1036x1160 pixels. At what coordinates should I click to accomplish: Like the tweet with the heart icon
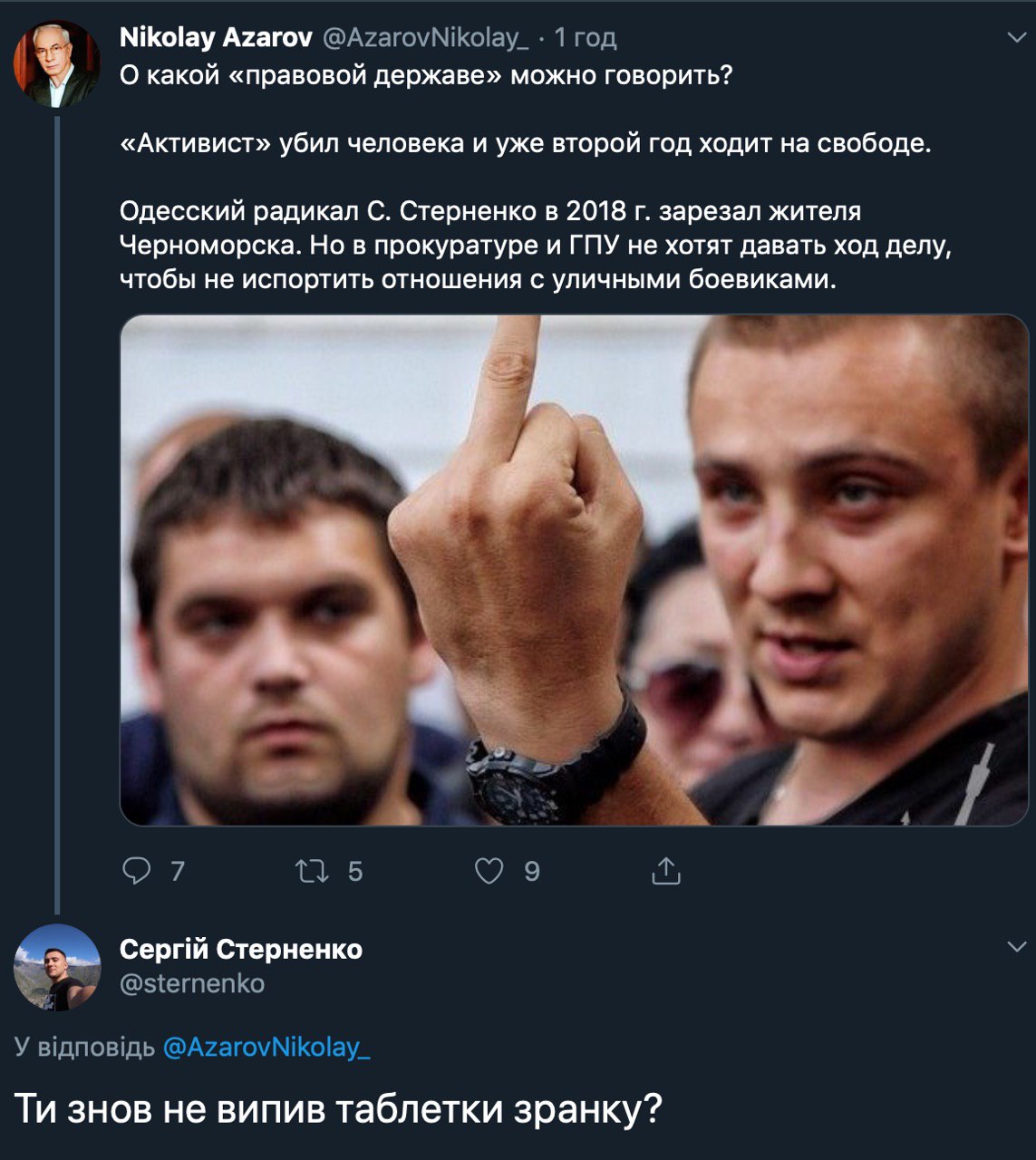(489, 871)
